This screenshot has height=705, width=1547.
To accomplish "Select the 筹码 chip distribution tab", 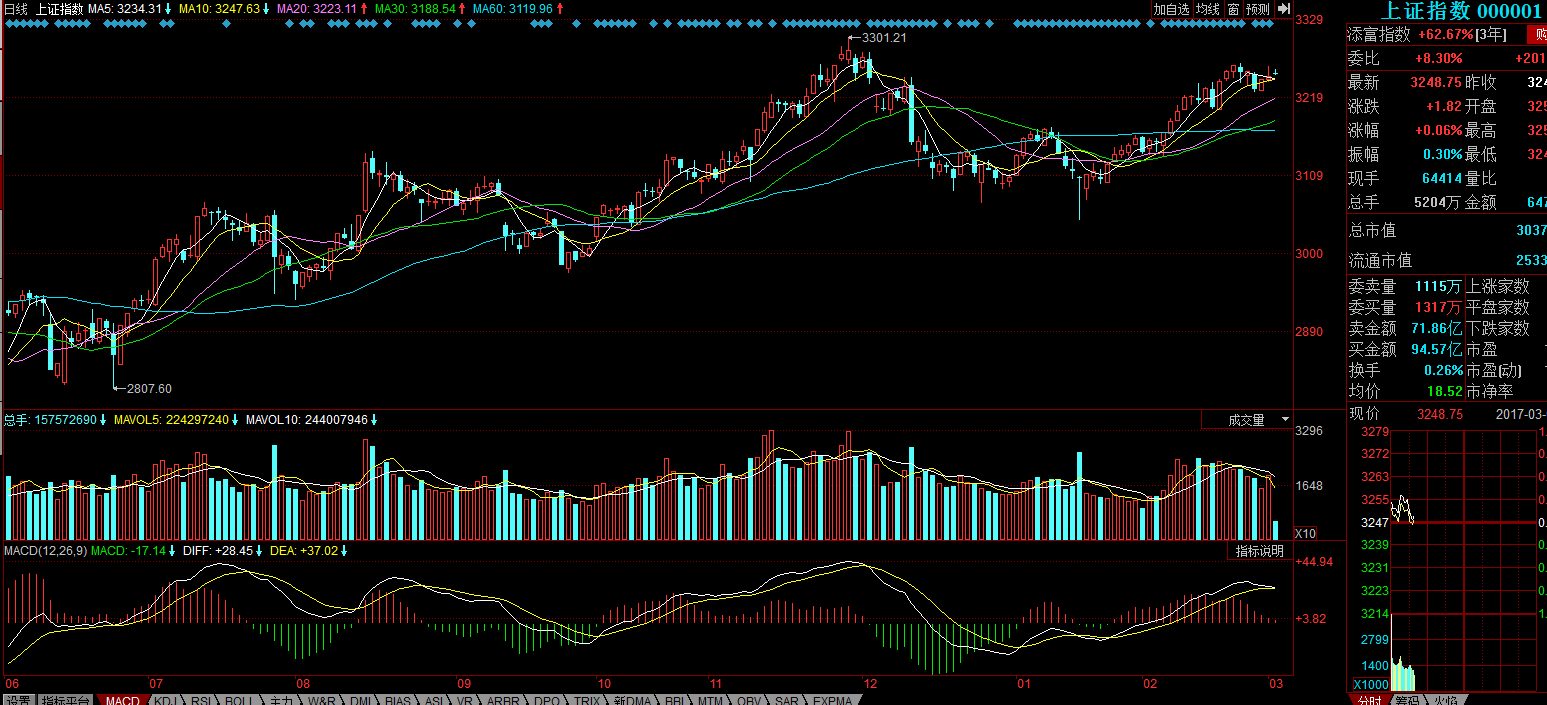I will pyautogui.click(x=1408, y=700).
